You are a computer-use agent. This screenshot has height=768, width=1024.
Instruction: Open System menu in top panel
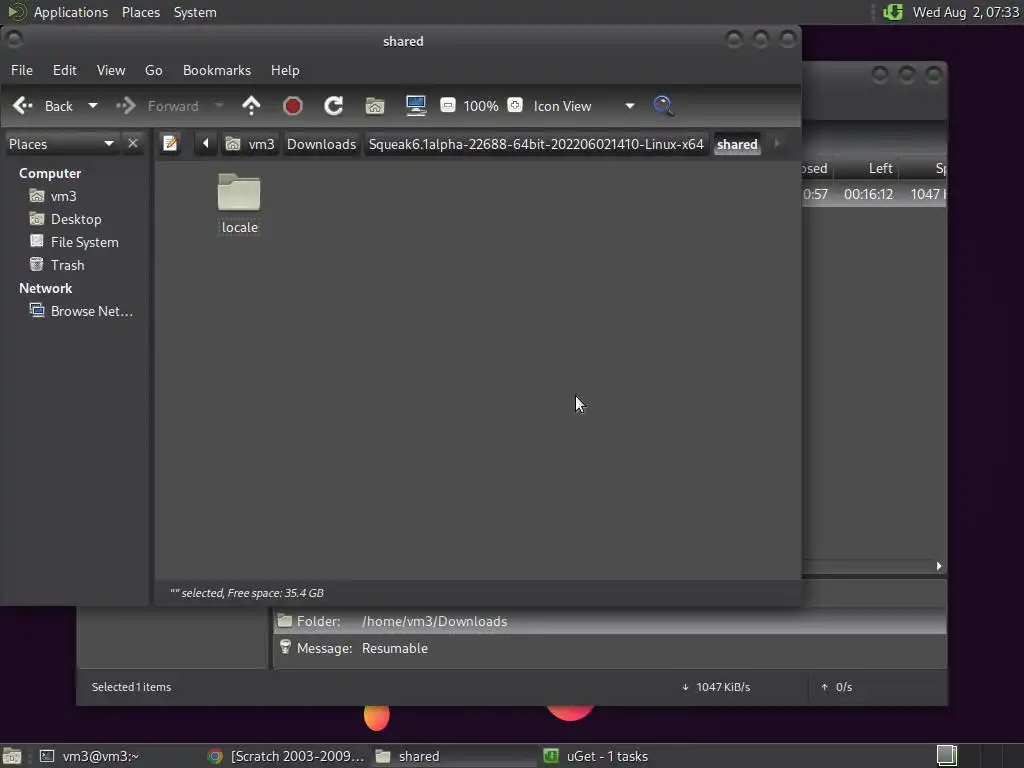click(195, 12)
